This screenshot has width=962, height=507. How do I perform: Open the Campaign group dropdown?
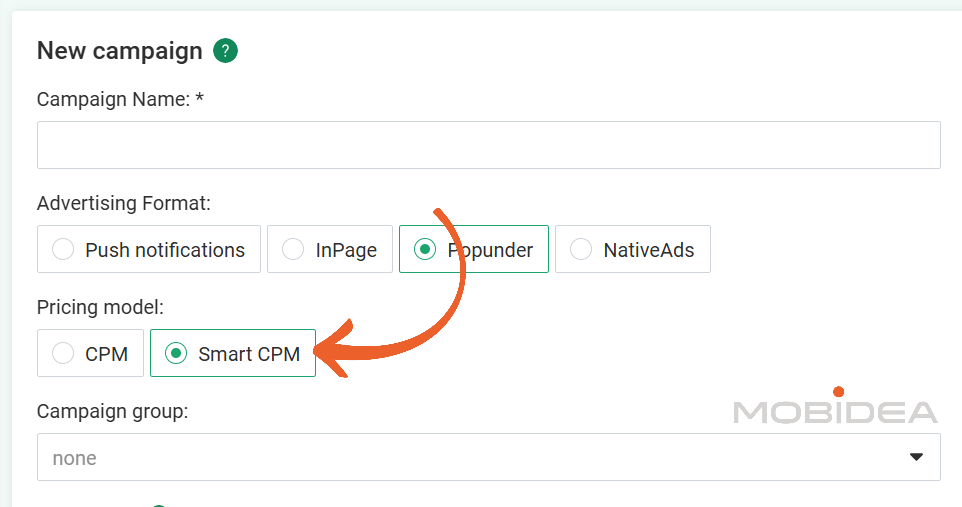(488, 457)
